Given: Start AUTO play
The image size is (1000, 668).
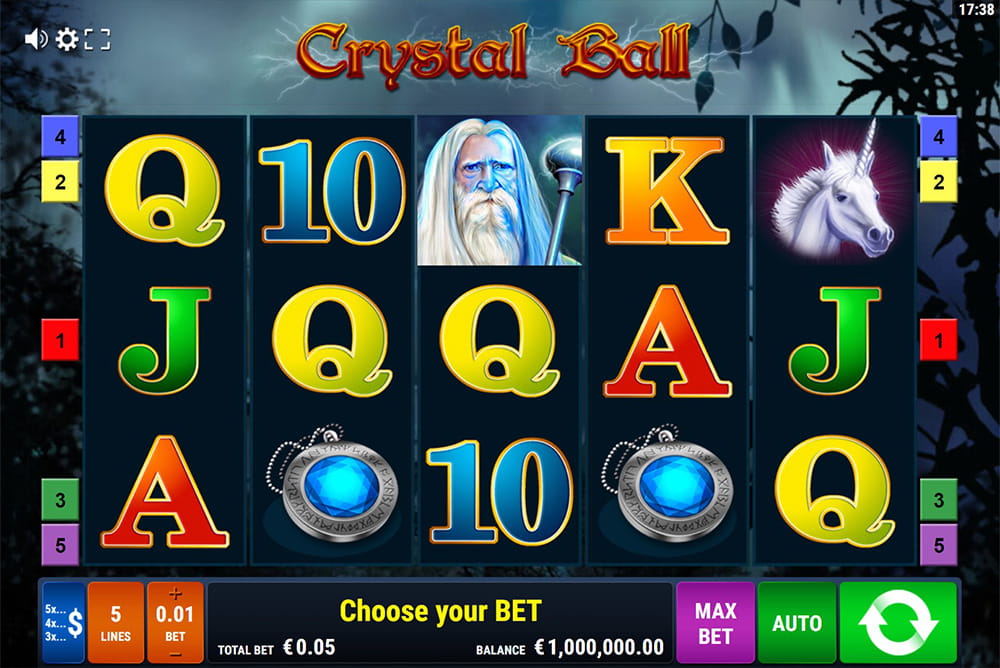Looking at the screenshot, I should [x=797, y=623].
